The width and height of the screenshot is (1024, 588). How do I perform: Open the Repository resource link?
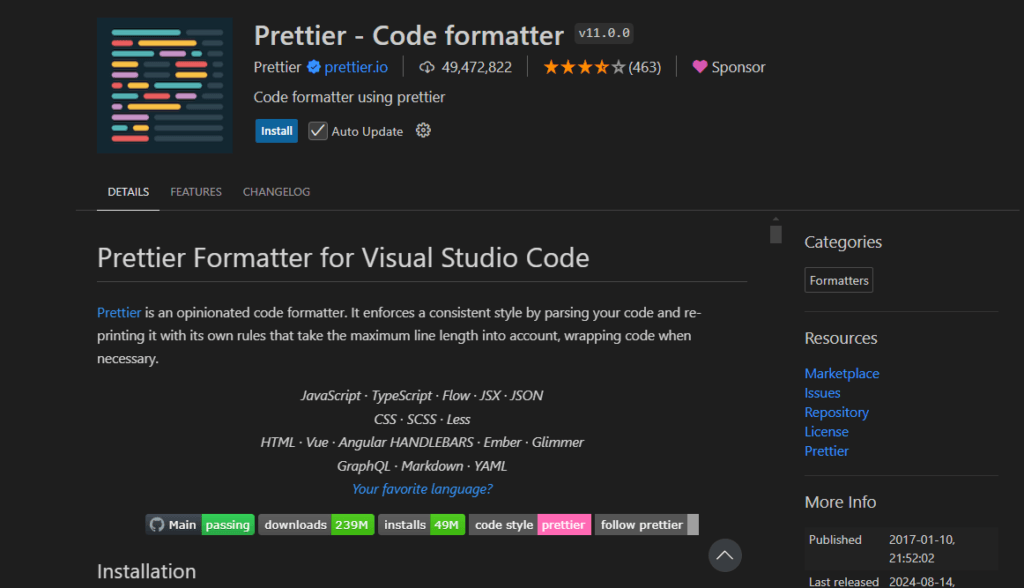(x=837, y=412)
